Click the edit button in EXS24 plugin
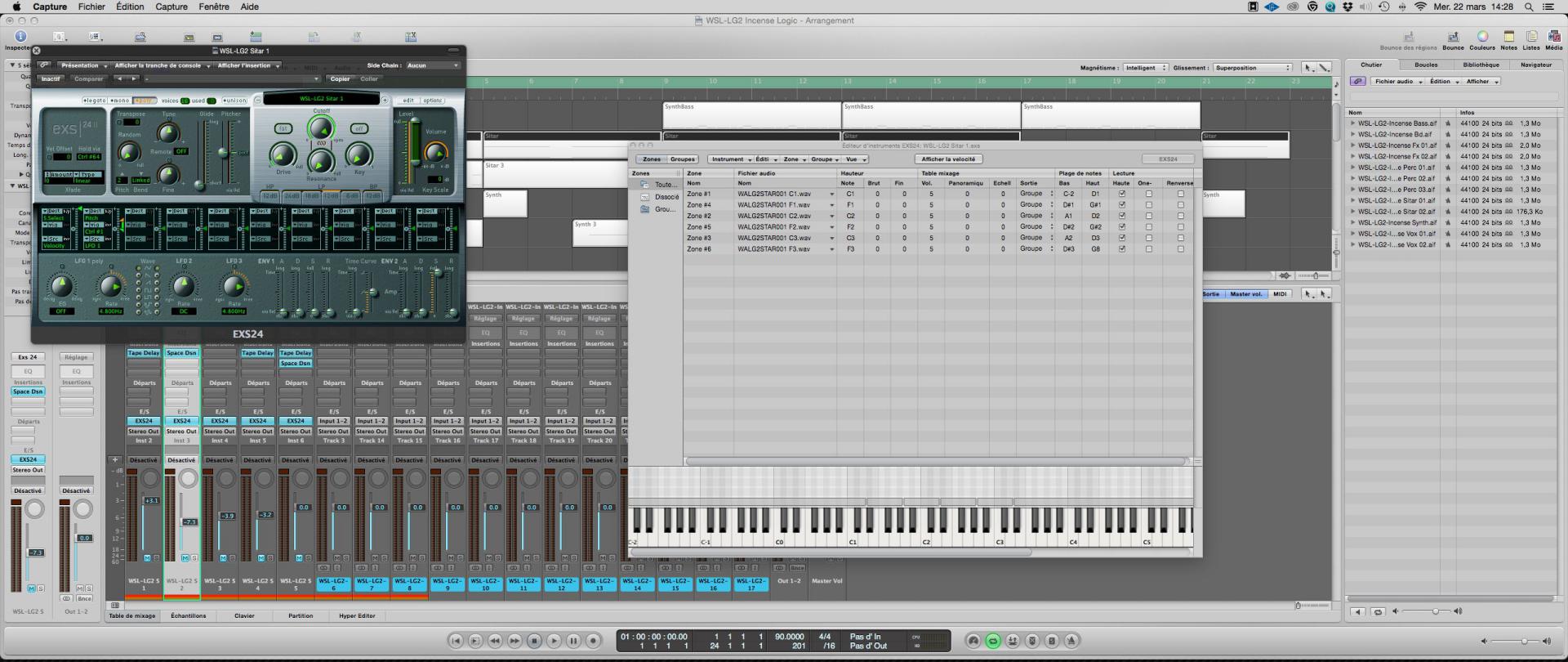The width and height of the screenshot is (1568, 662). tap(408, 101)
